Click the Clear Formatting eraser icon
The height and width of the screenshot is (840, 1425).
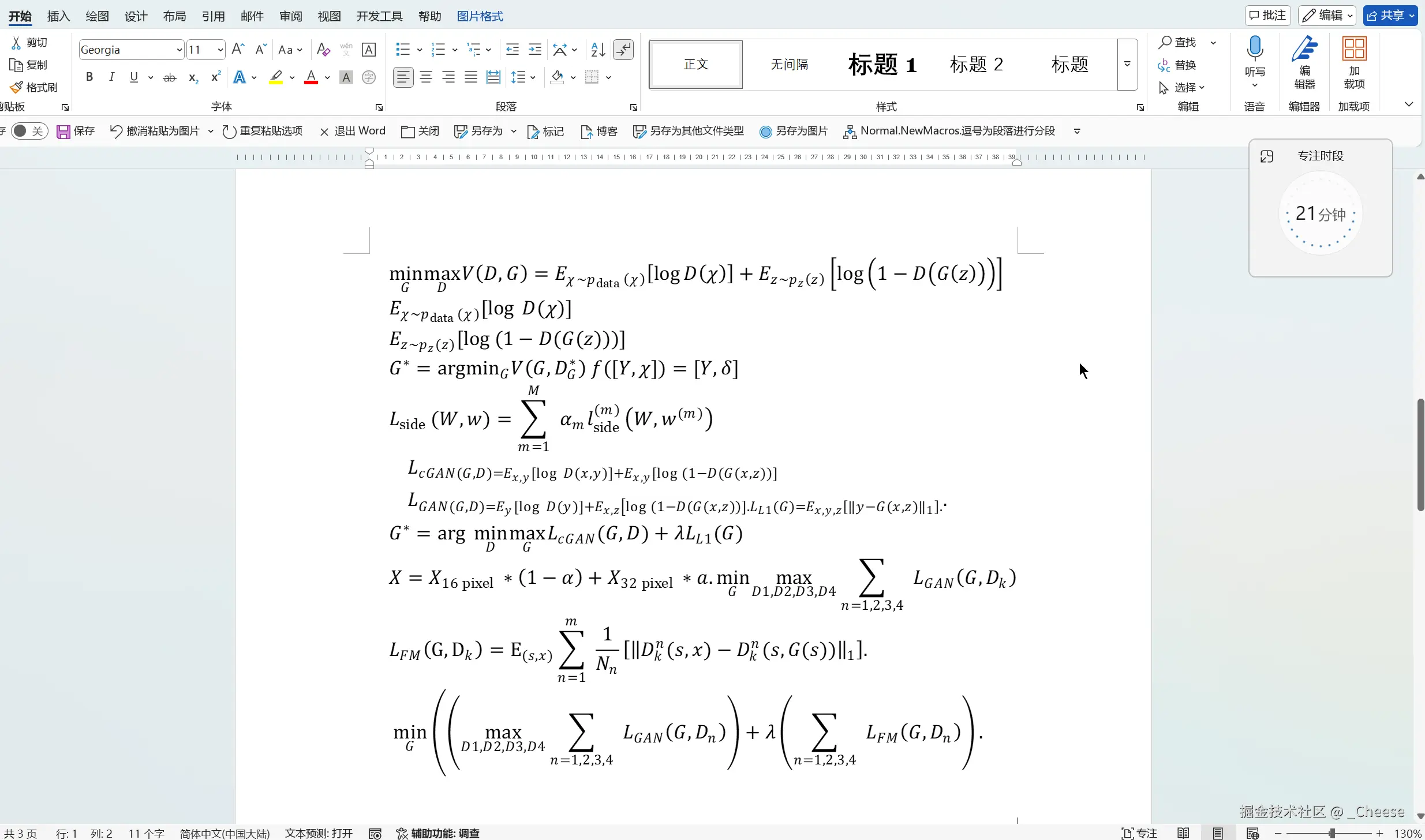click(x=323, y=50)
